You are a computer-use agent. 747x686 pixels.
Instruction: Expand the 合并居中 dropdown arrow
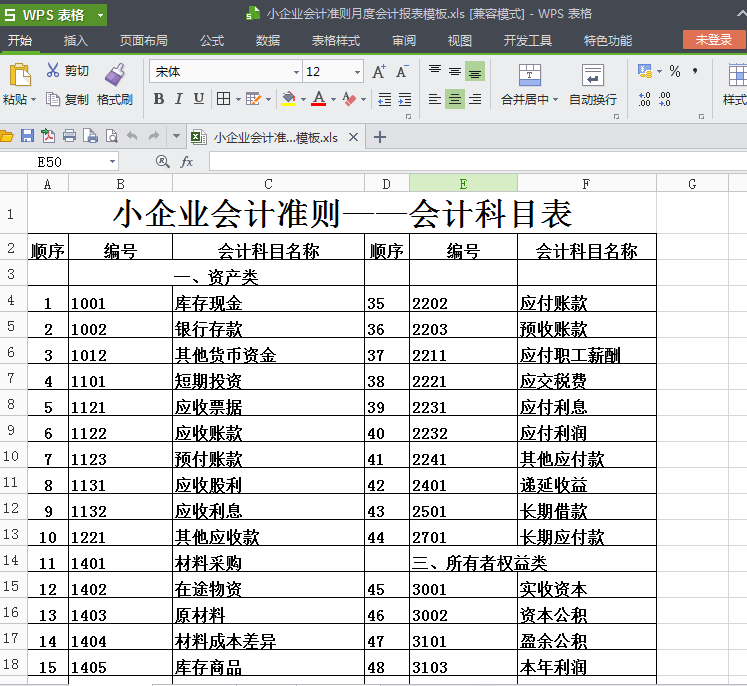[x=555, y=100]
